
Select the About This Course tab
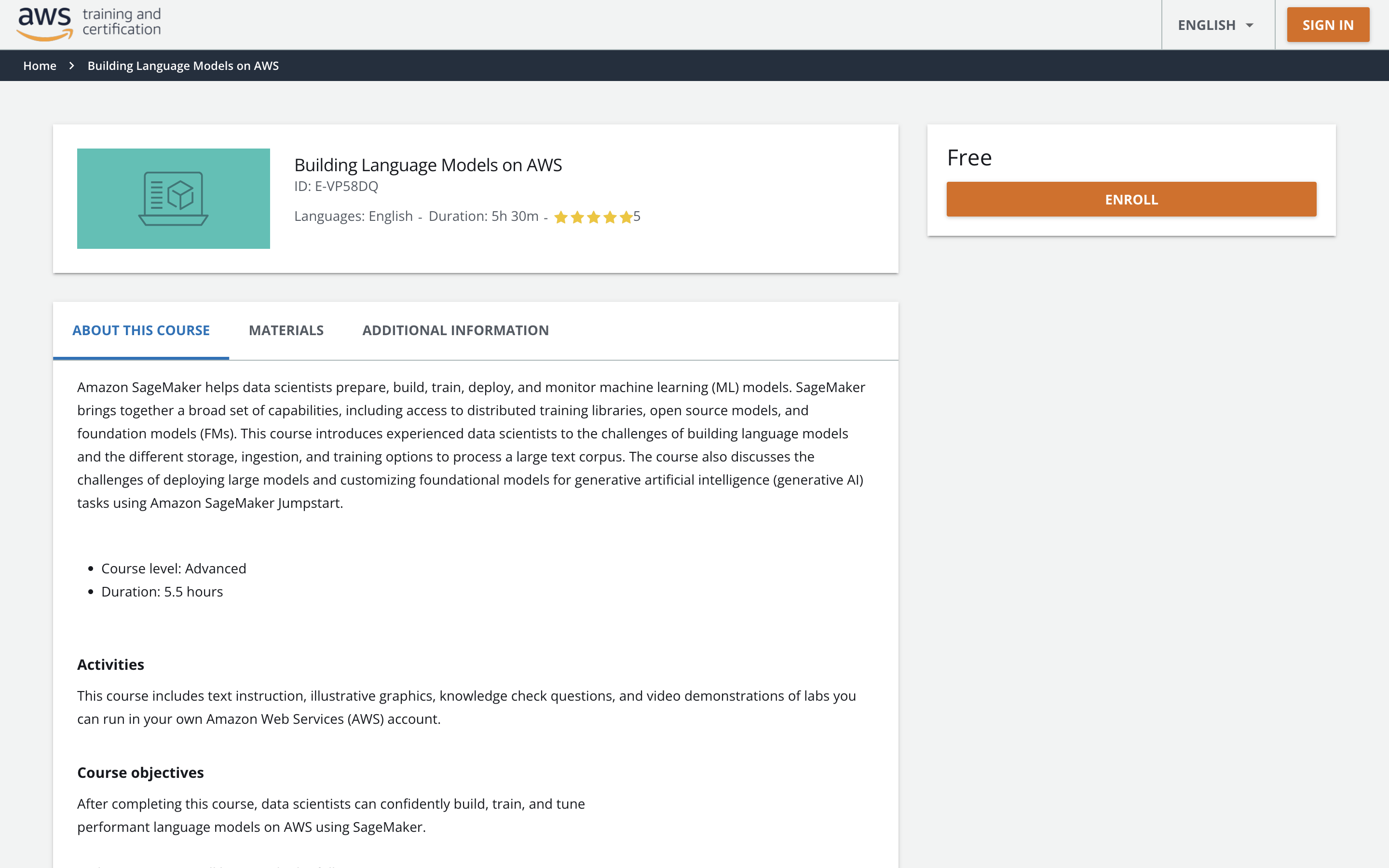[141, 331]
